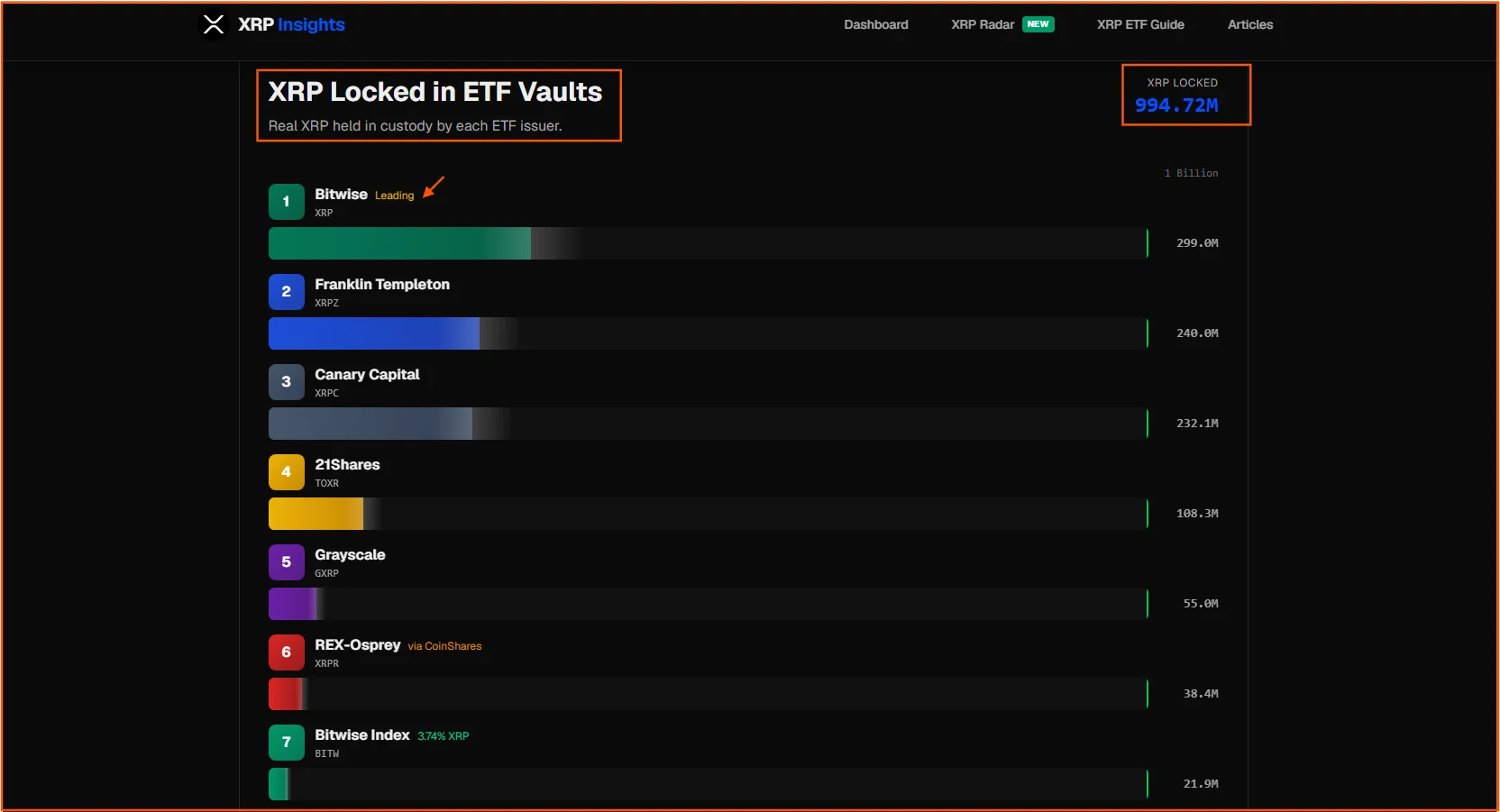Open the Dashboard menu item
This screenshot has height=812, width=1500.
[x=875, y=24]
